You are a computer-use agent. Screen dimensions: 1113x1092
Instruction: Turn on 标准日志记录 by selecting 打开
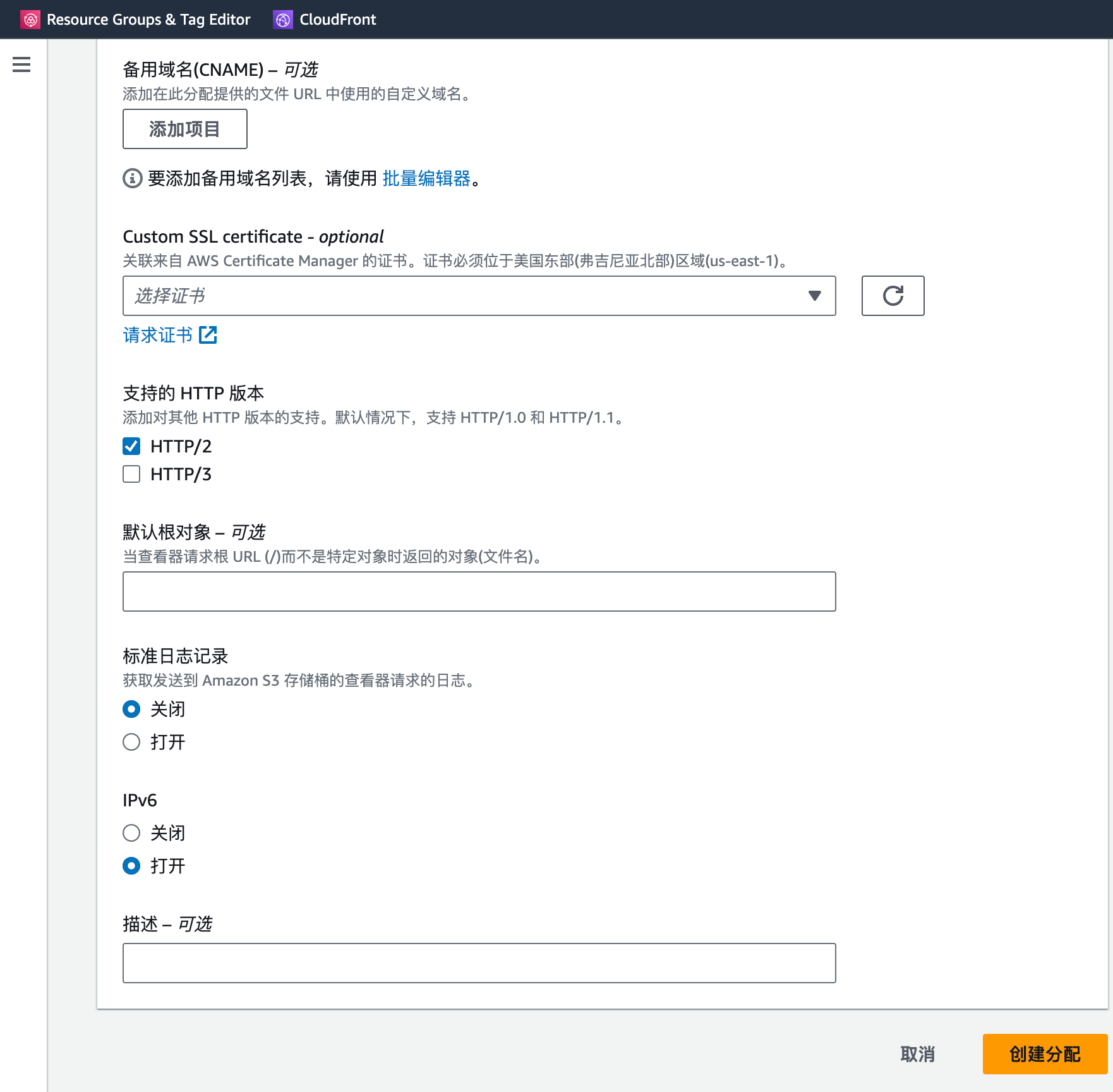[x=131, y=742]
